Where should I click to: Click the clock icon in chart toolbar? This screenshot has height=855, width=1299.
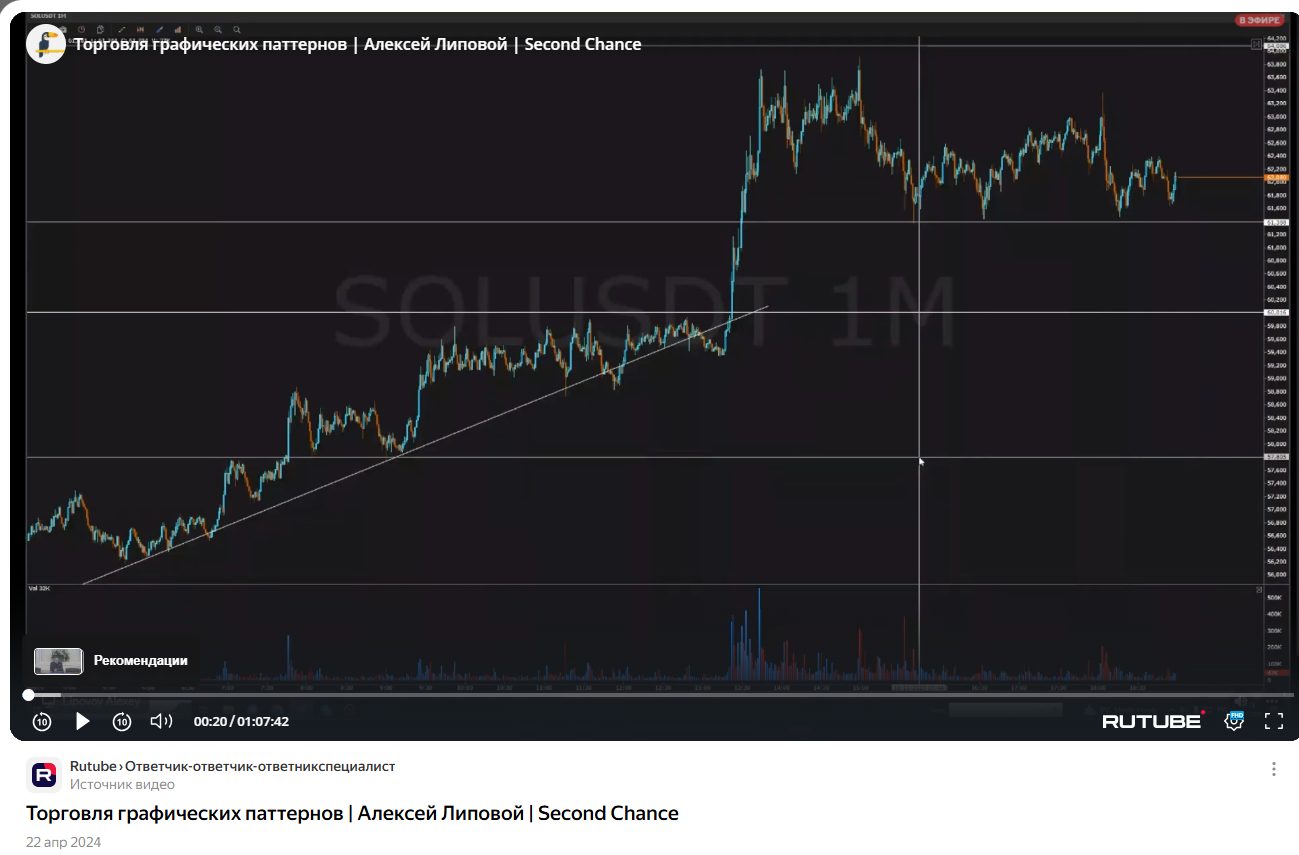[82, 31]
